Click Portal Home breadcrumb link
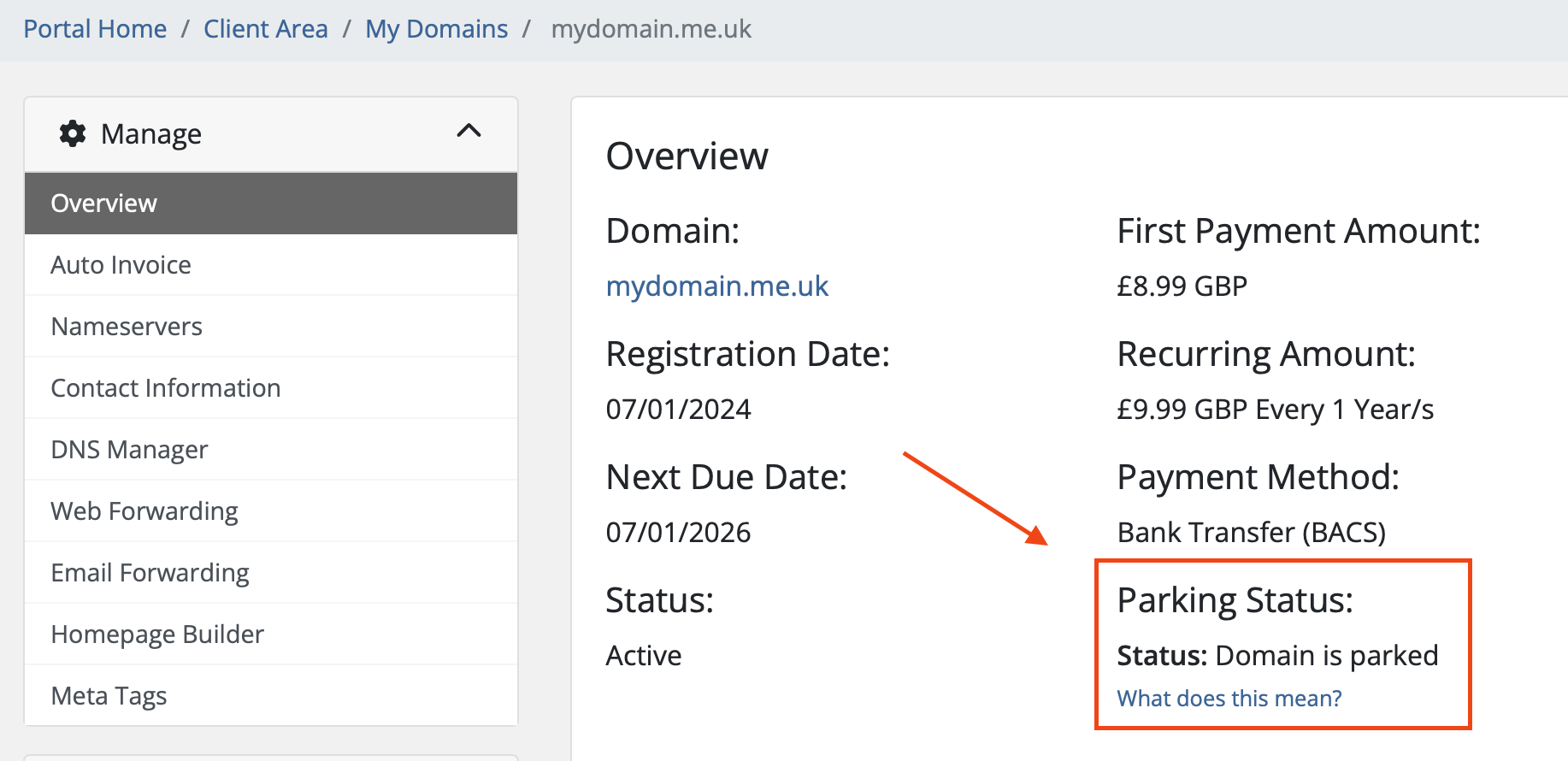Image resolution: width=1568 pixels, height=761 pixels. [95, 29]
